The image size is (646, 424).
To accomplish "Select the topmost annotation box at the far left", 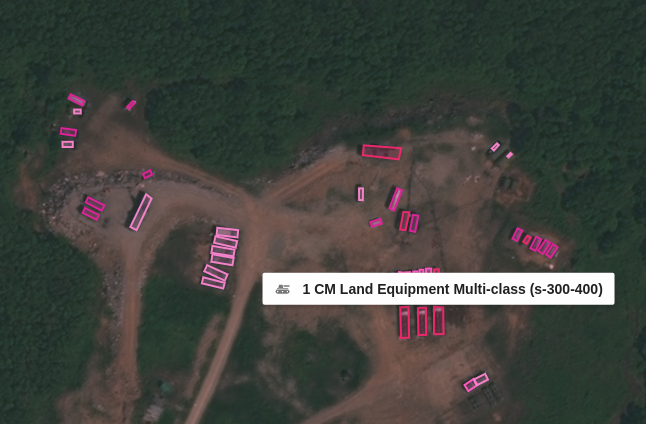I will pyautogui.click(x=77, y=100).
